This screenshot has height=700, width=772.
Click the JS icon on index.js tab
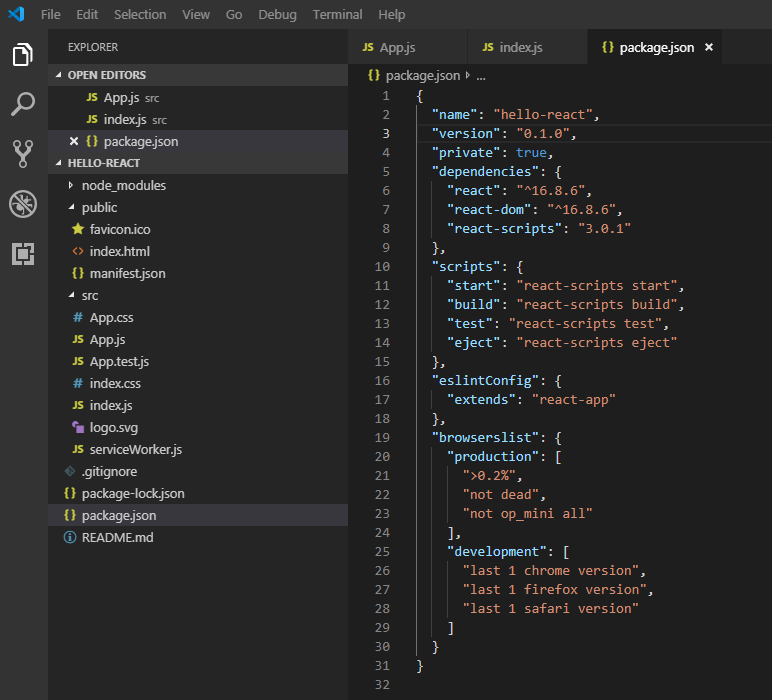click(x=488, y=47)
